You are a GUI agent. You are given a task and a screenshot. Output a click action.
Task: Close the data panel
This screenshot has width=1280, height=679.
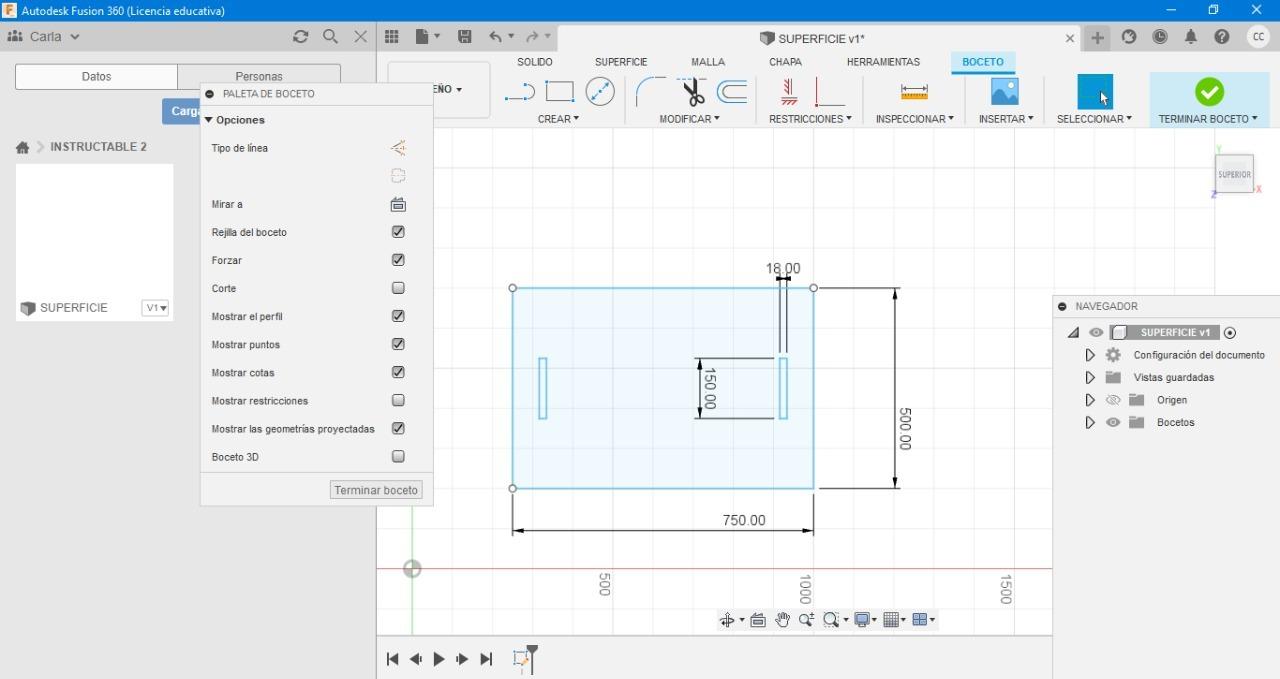360,36
